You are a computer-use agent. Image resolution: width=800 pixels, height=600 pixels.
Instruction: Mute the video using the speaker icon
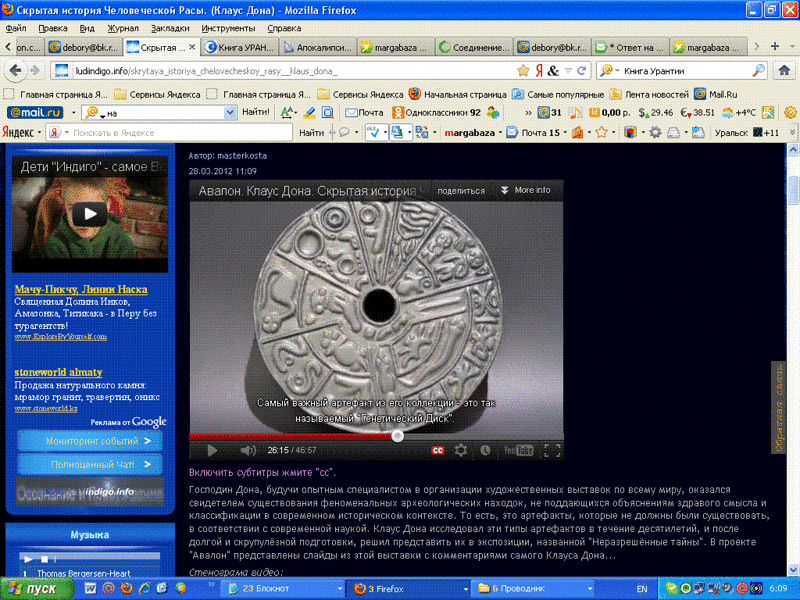248,450
